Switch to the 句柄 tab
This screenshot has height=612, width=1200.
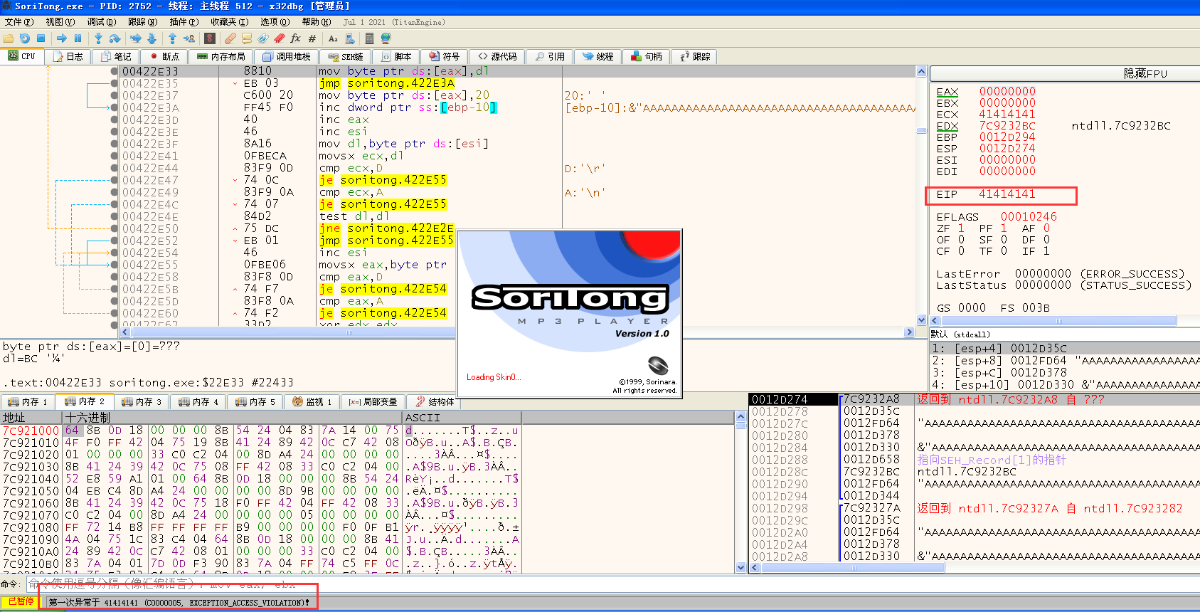(x=646, y=56)
